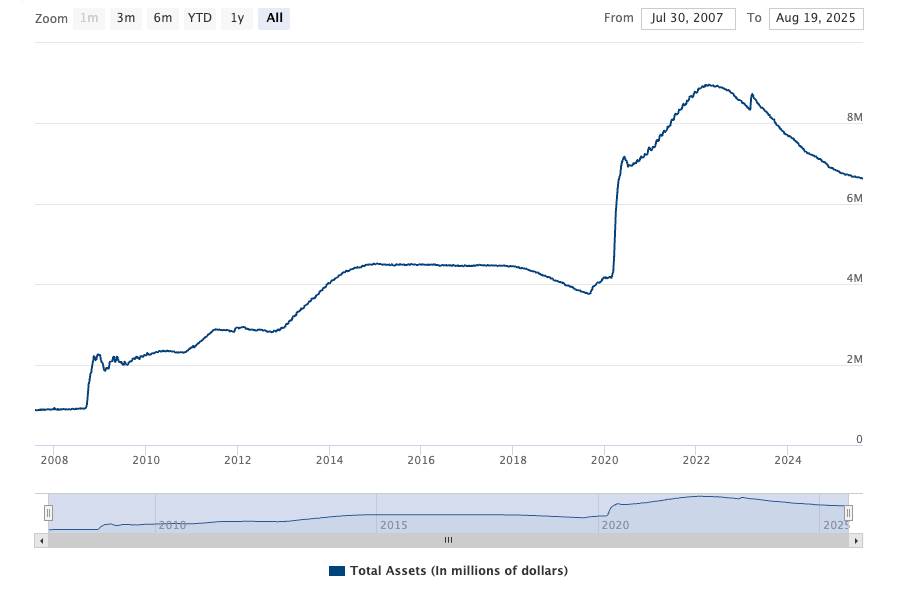This screenshot has height=589, width=899.
Task: Click the Total Assets legend color swatch
Action: tap(337, 571)
